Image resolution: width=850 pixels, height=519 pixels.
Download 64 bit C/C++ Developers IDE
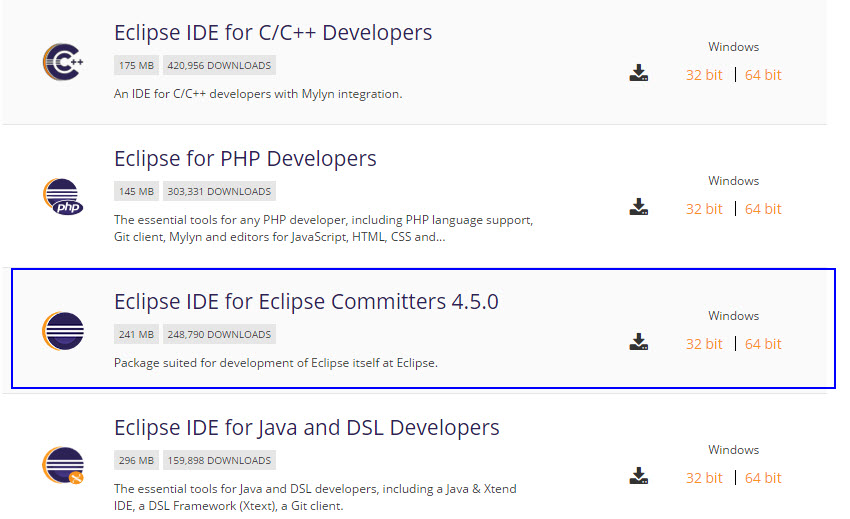coord(763,75)
